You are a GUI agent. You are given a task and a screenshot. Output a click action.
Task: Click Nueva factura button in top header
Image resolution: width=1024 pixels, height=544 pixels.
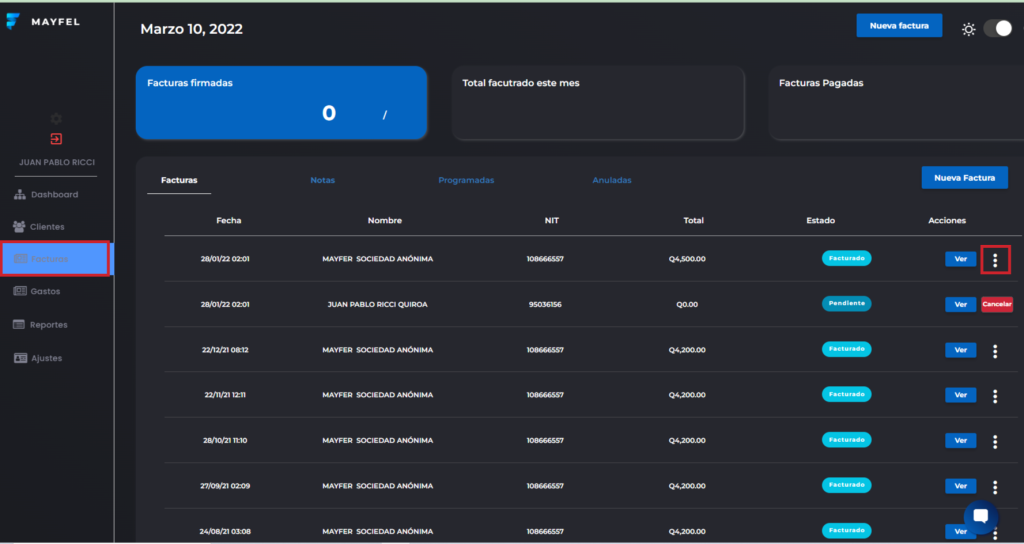(898, 26)
